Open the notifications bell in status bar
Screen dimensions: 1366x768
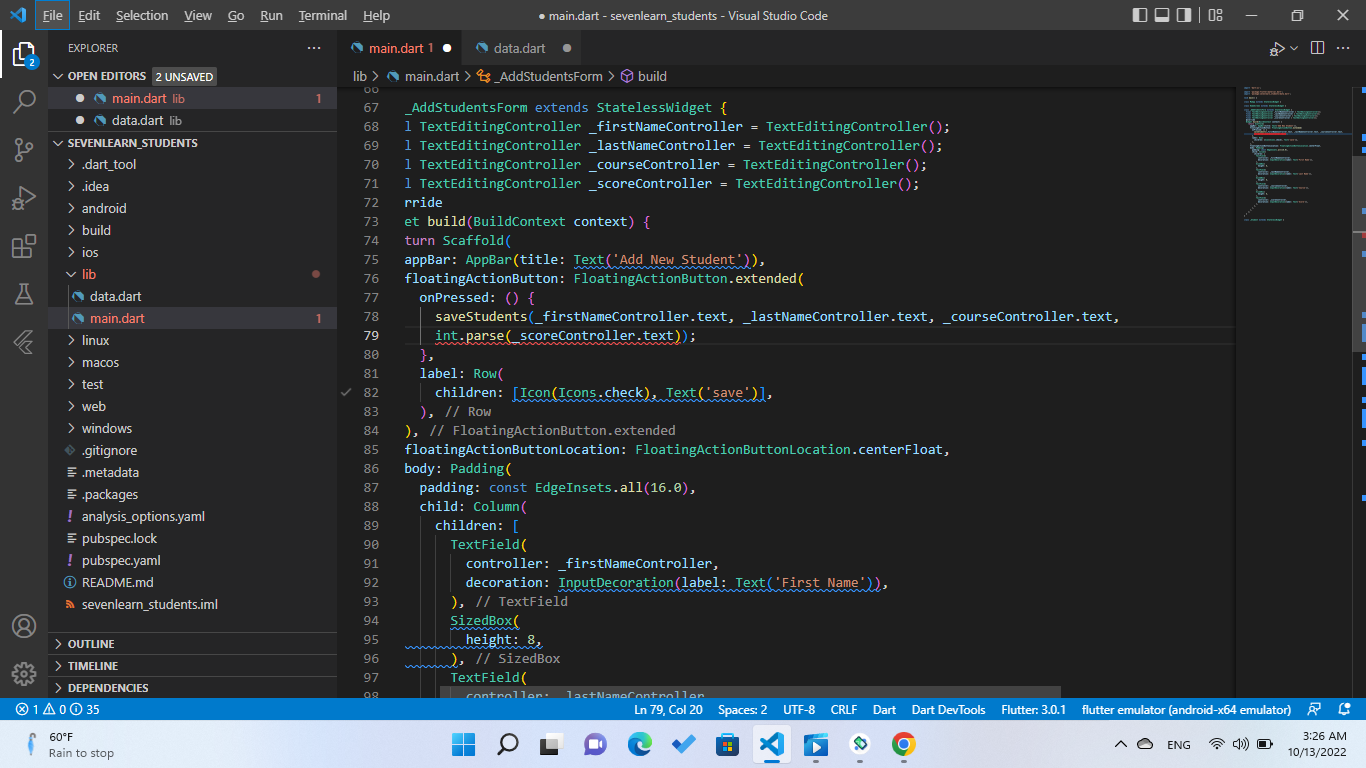point(1345,709)
